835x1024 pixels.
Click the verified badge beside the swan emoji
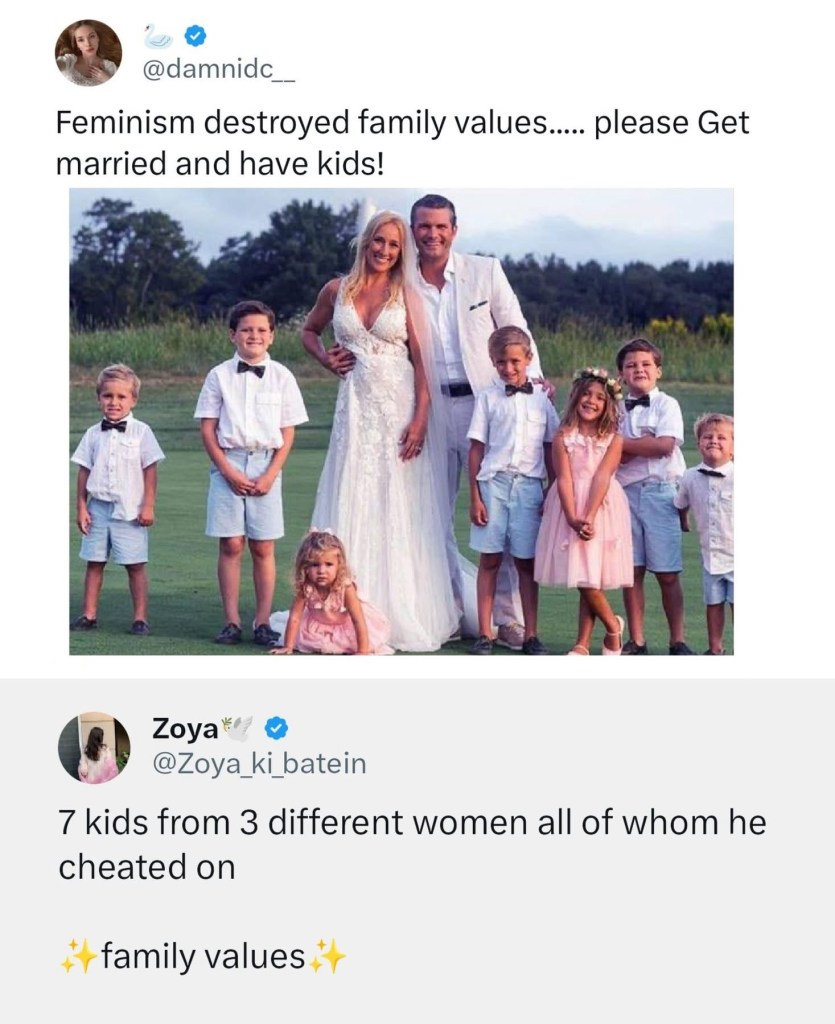pyautogui.click(x=195, y=37)
